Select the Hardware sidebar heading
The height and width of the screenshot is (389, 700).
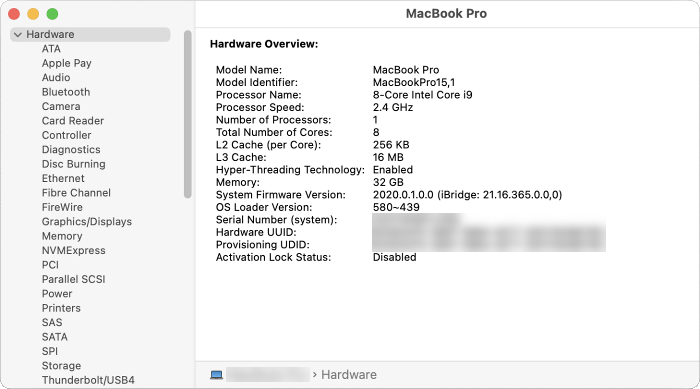tap(50, 34)
